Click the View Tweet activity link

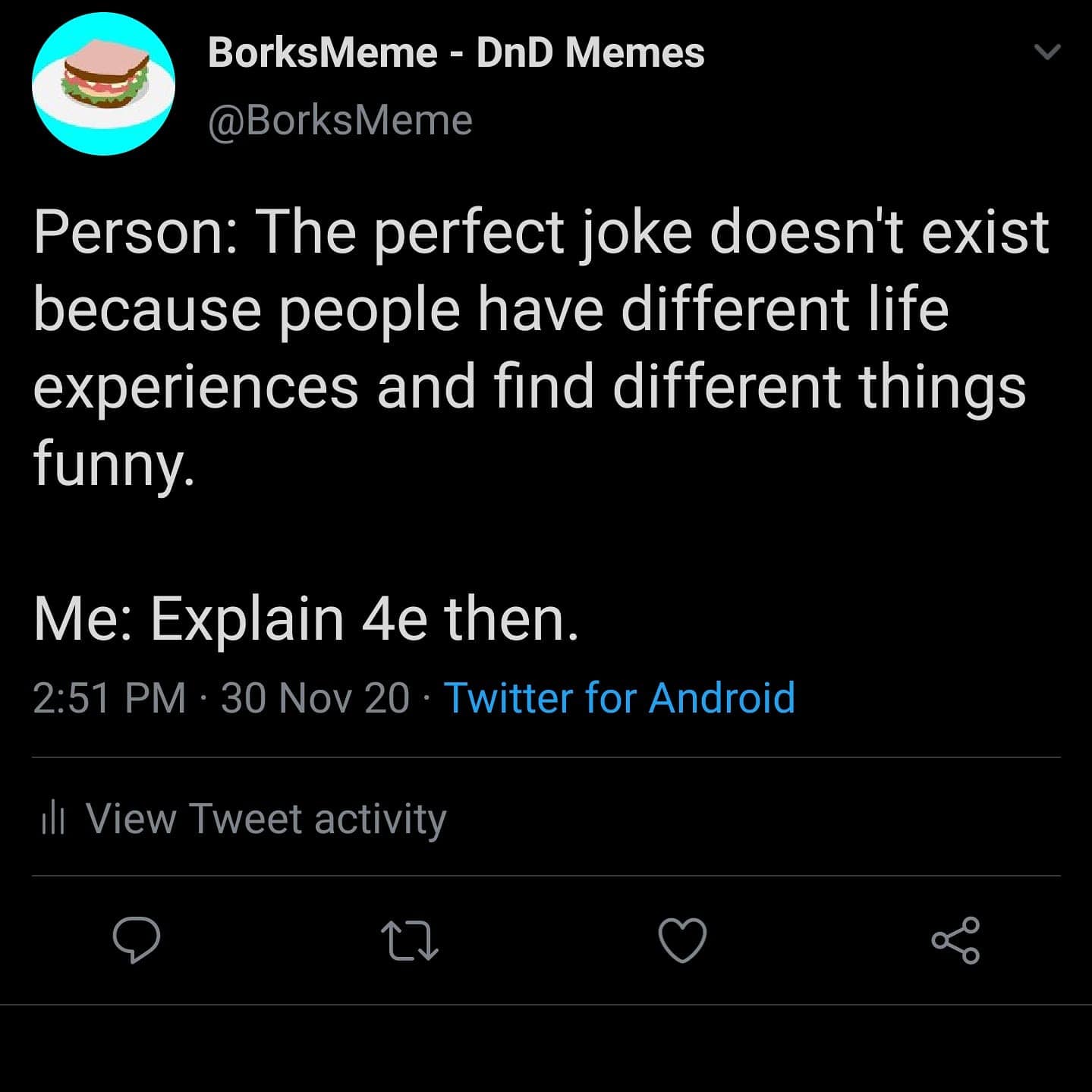[266, 819]
